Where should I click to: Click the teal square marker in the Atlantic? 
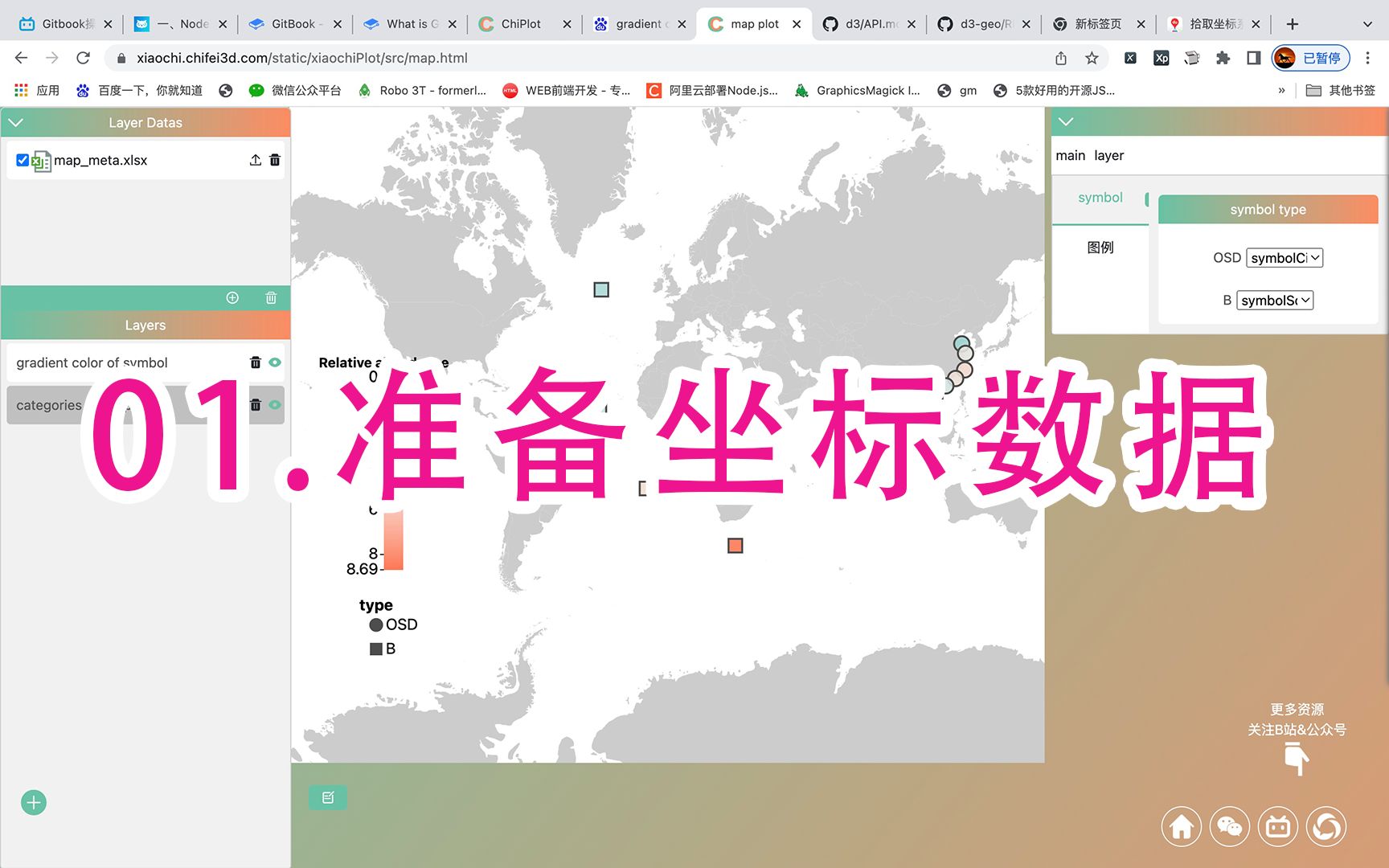coord(601,289)
